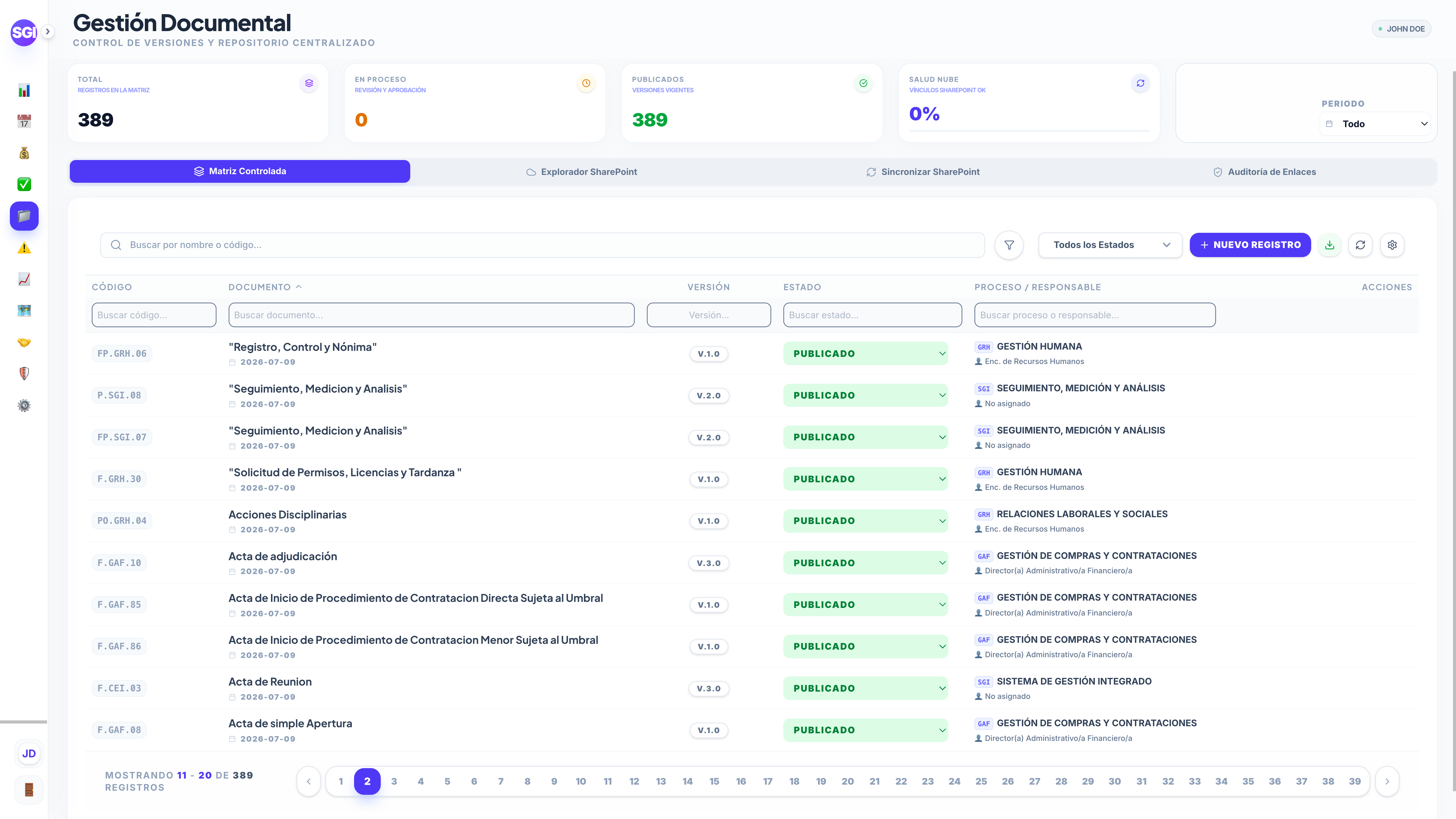The width and height of the screenshot is (1456, 819).
Task: Open the yellow warning triangle sidebar icon
Action: point(24,247)
